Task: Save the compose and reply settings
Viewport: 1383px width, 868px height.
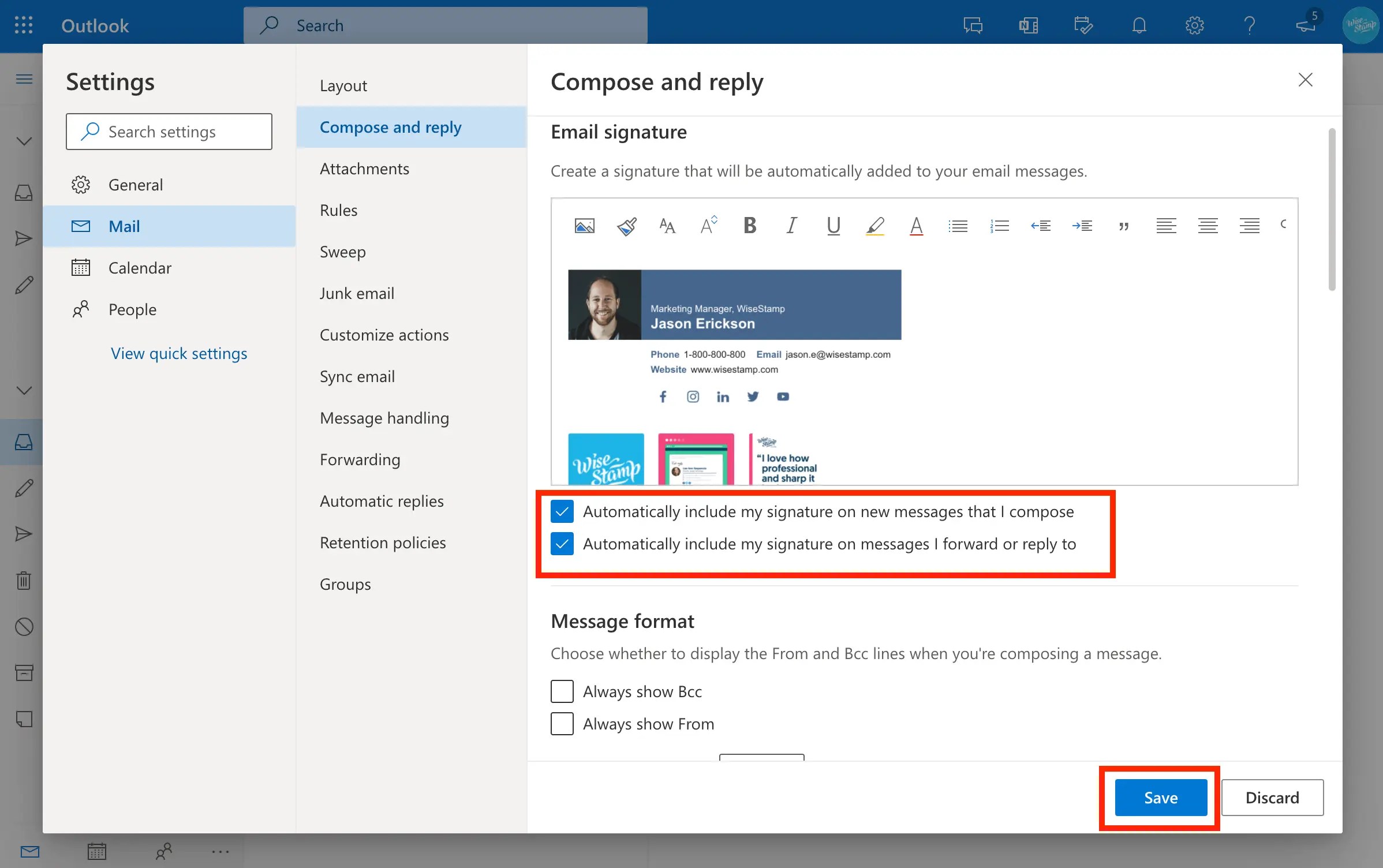Action: click(1160, 798)
